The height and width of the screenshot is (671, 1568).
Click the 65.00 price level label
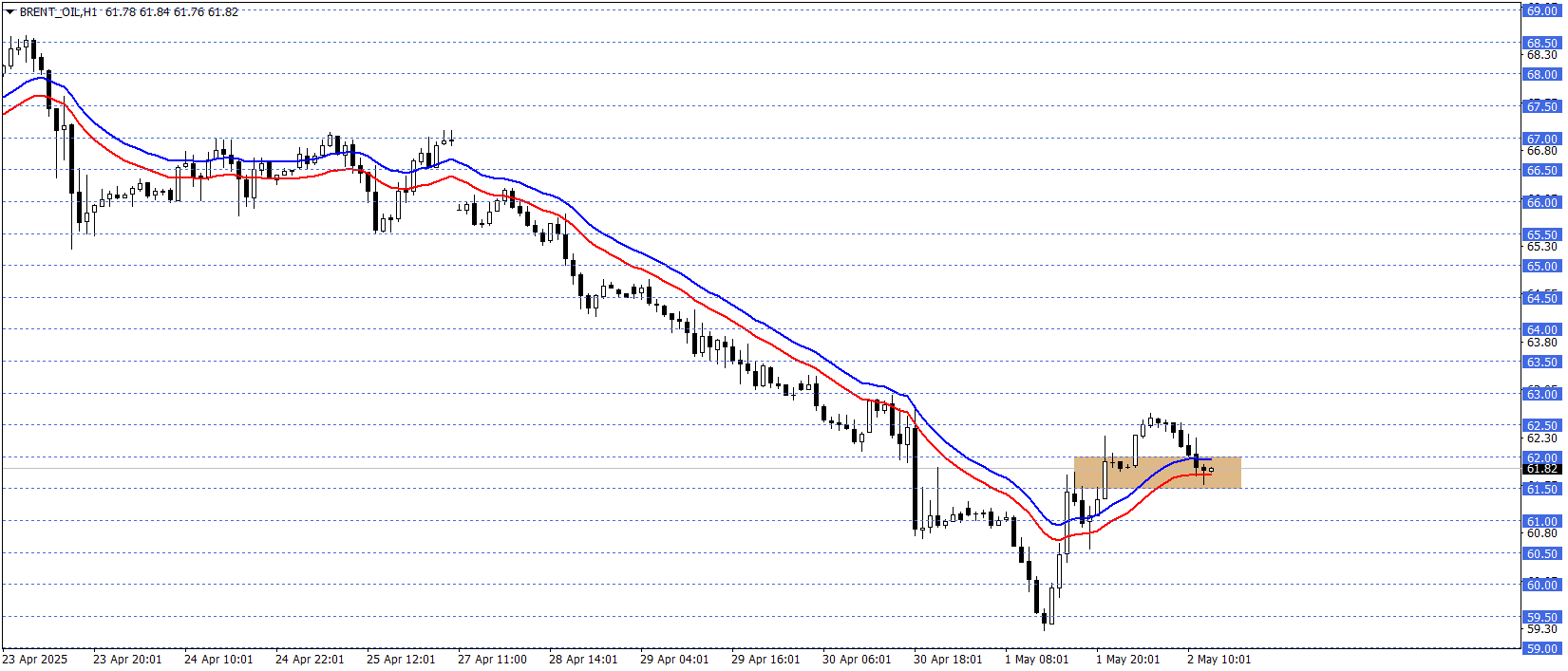click(x=1542, y=266)
